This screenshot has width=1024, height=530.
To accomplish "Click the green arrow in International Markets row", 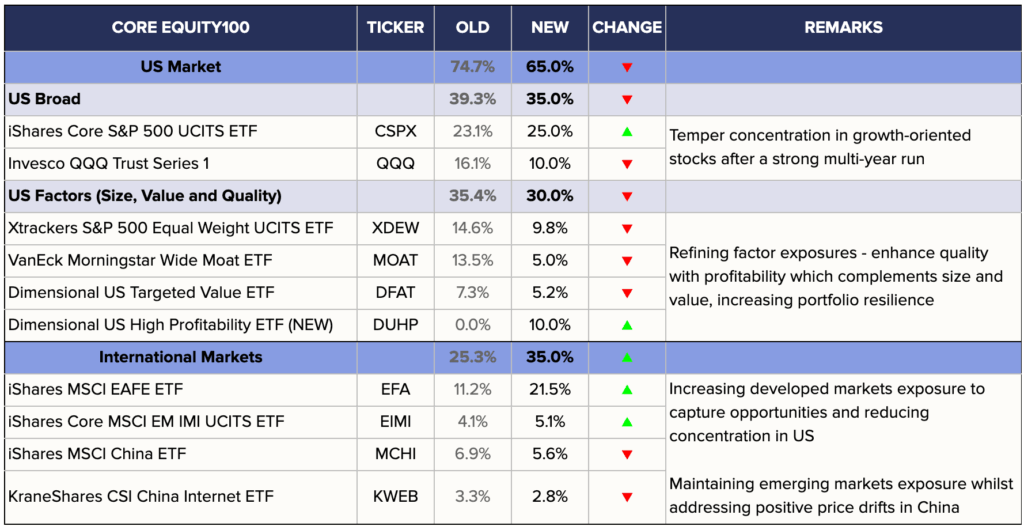I will pyautogui.click(x=627, y=357).
